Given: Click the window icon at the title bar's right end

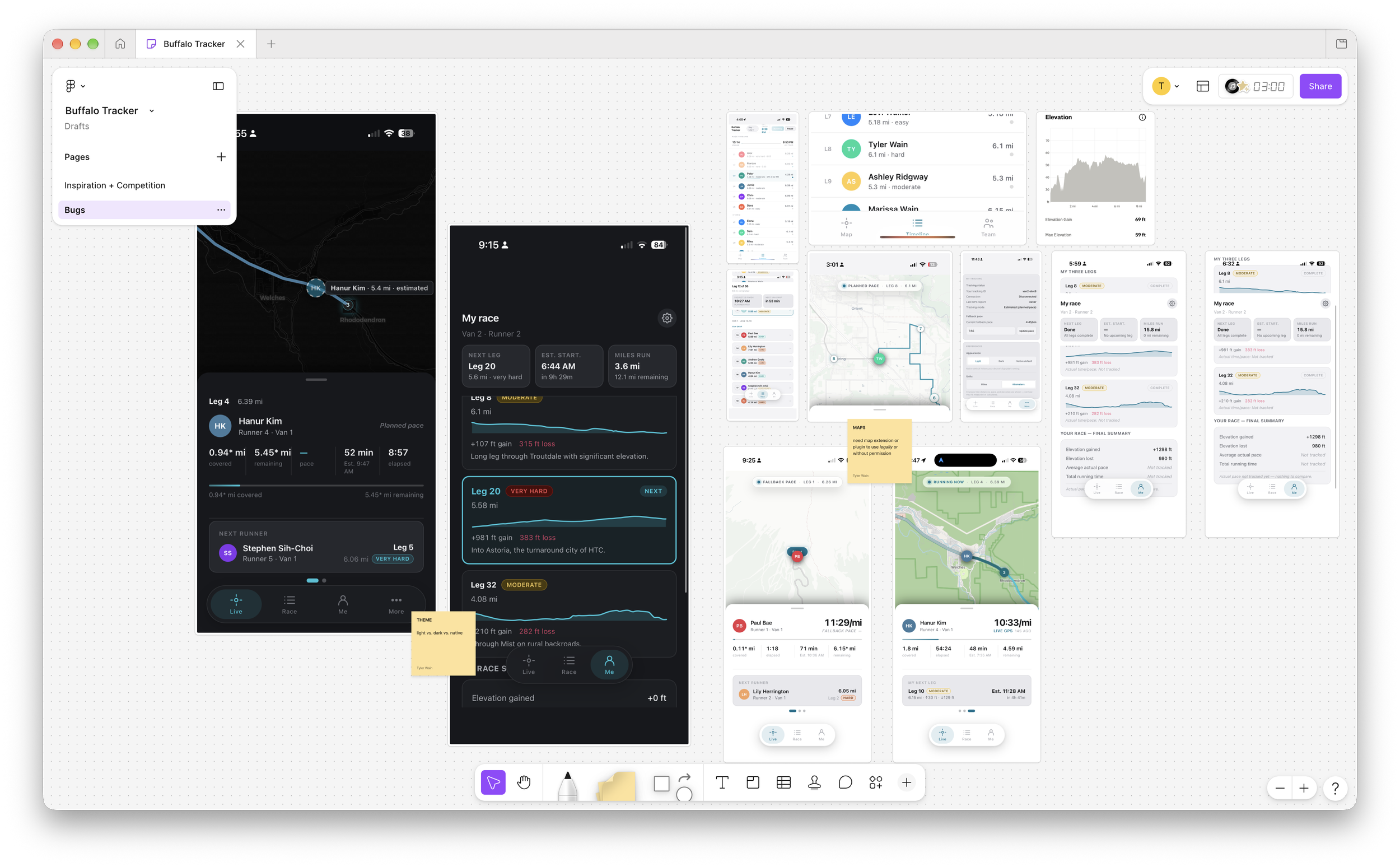Looking at the screenshot, I should 1342,44.
